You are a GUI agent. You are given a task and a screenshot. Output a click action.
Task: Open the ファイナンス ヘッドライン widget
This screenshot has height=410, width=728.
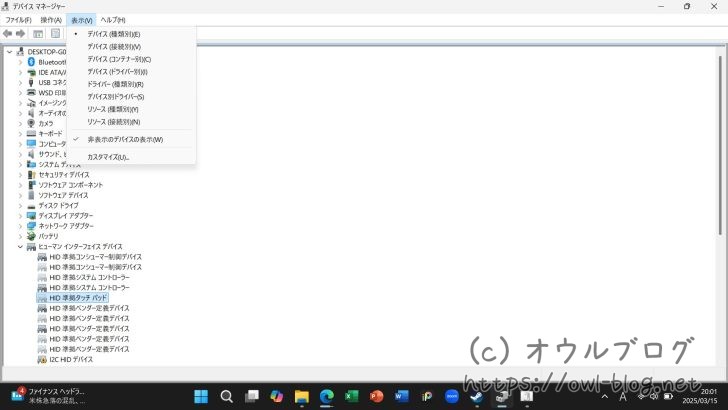pyautogui.click(x=47, y=396)
